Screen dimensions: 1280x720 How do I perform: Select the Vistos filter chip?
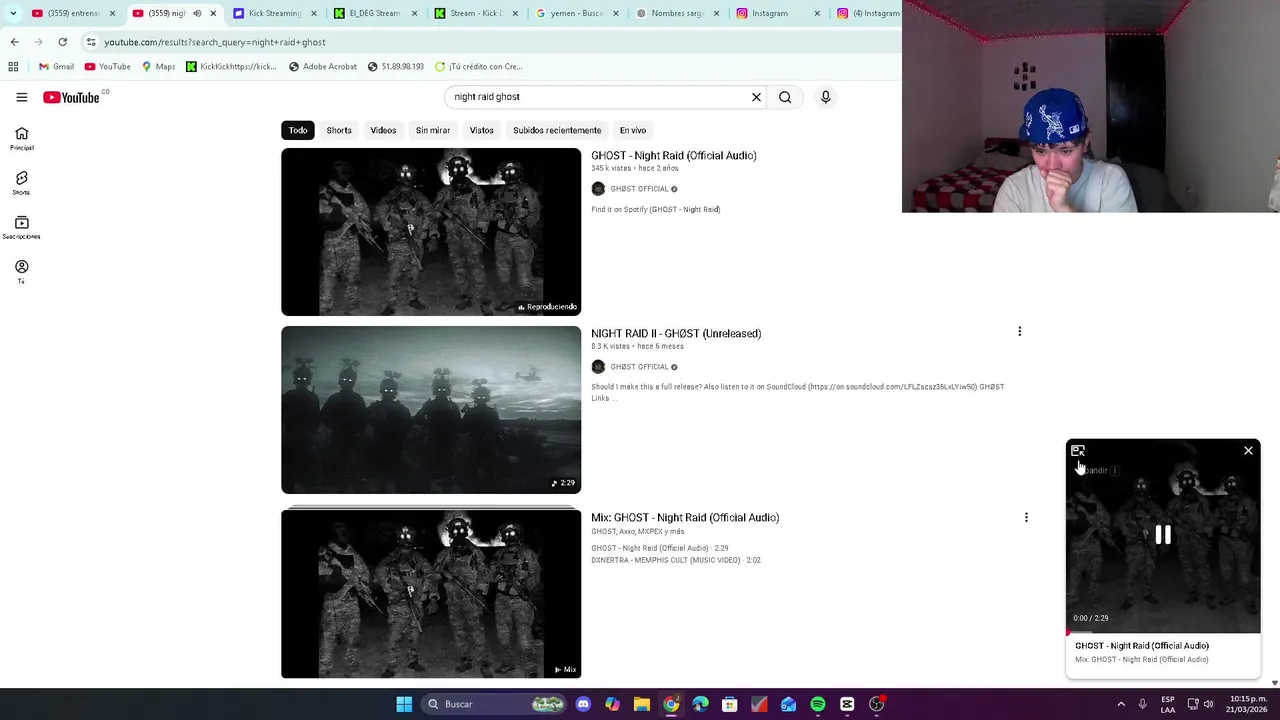(482, 130)
